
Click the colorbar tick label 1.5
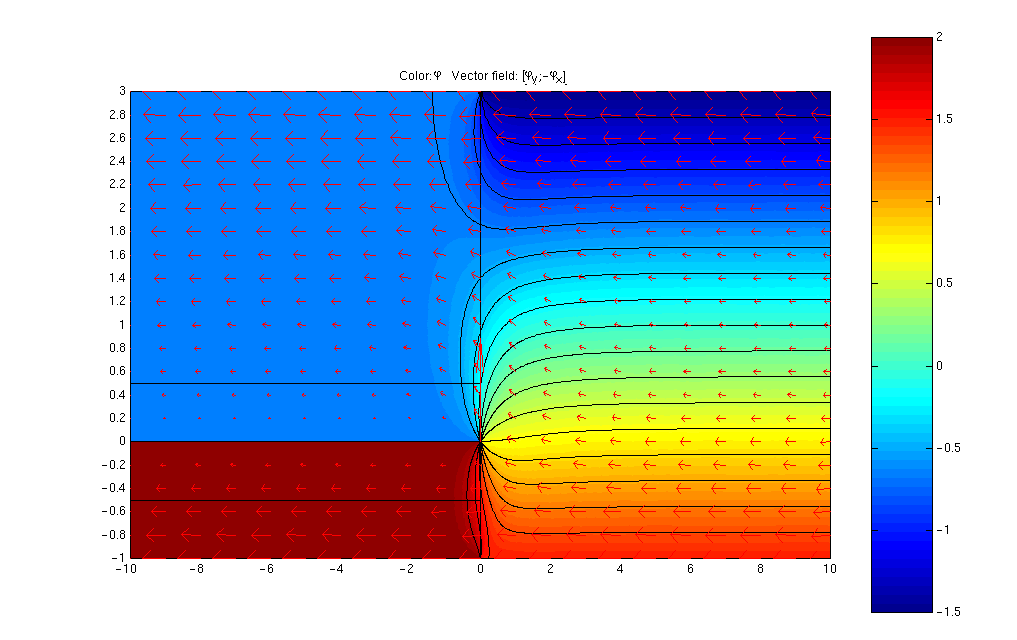click(x=944, y=119)
